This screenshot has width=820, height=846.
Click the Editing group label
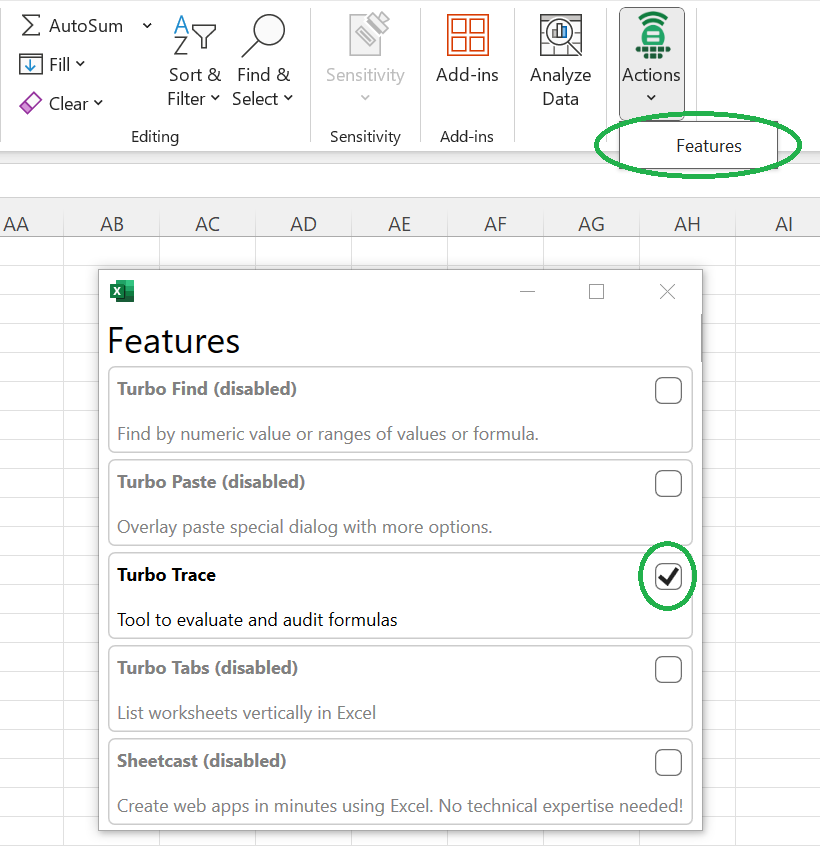click(x=155, y=137)
